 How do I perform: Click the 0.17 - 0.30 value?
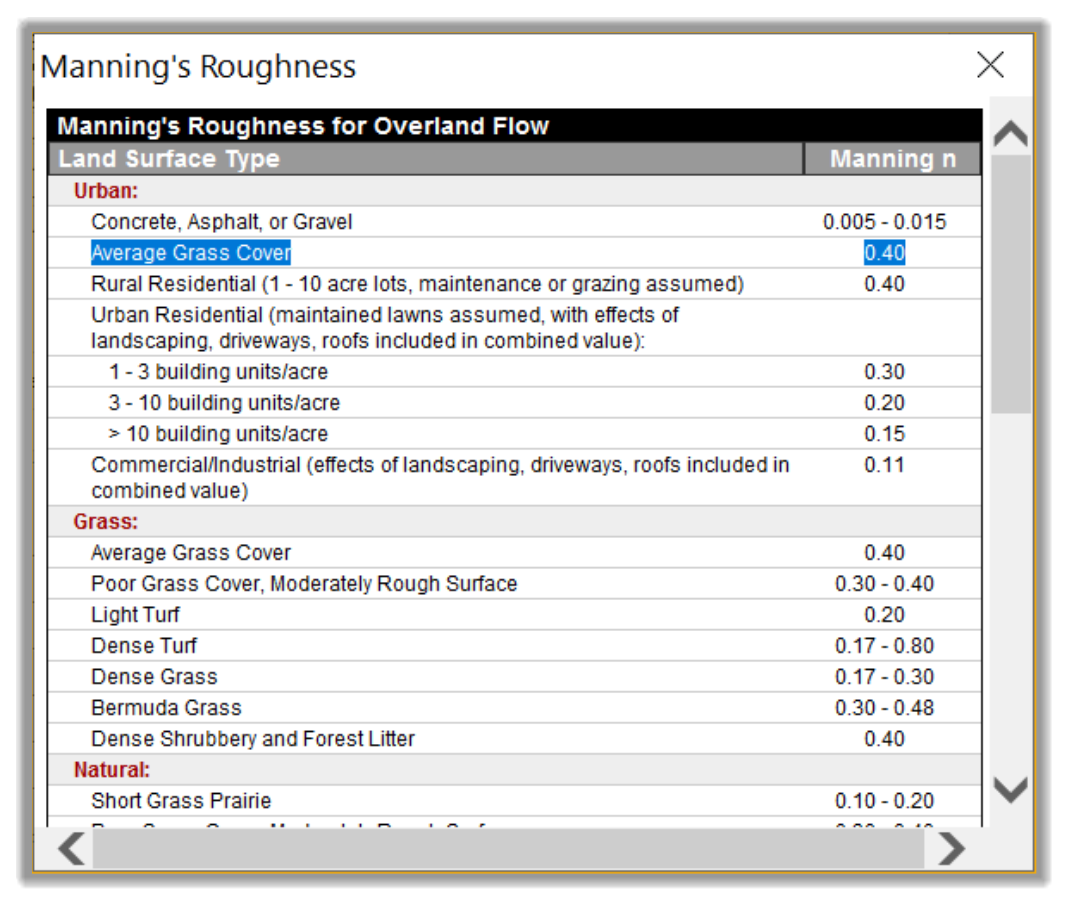tap(884, 676)
